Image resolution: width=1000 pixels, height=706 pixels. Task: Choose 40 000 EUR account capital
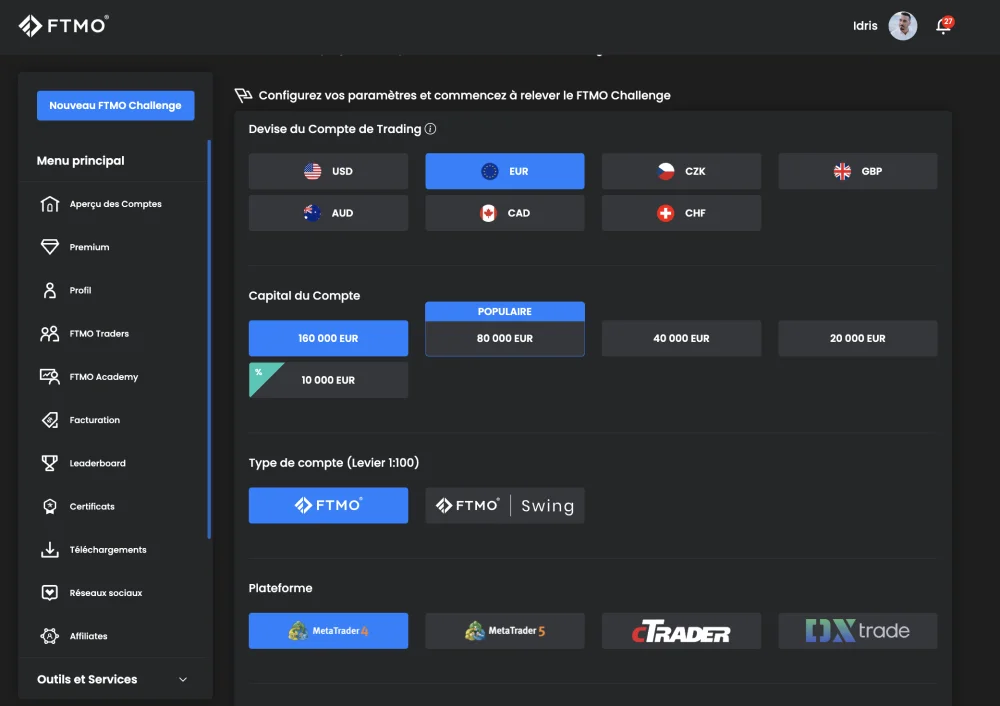(x=681, y=338)
